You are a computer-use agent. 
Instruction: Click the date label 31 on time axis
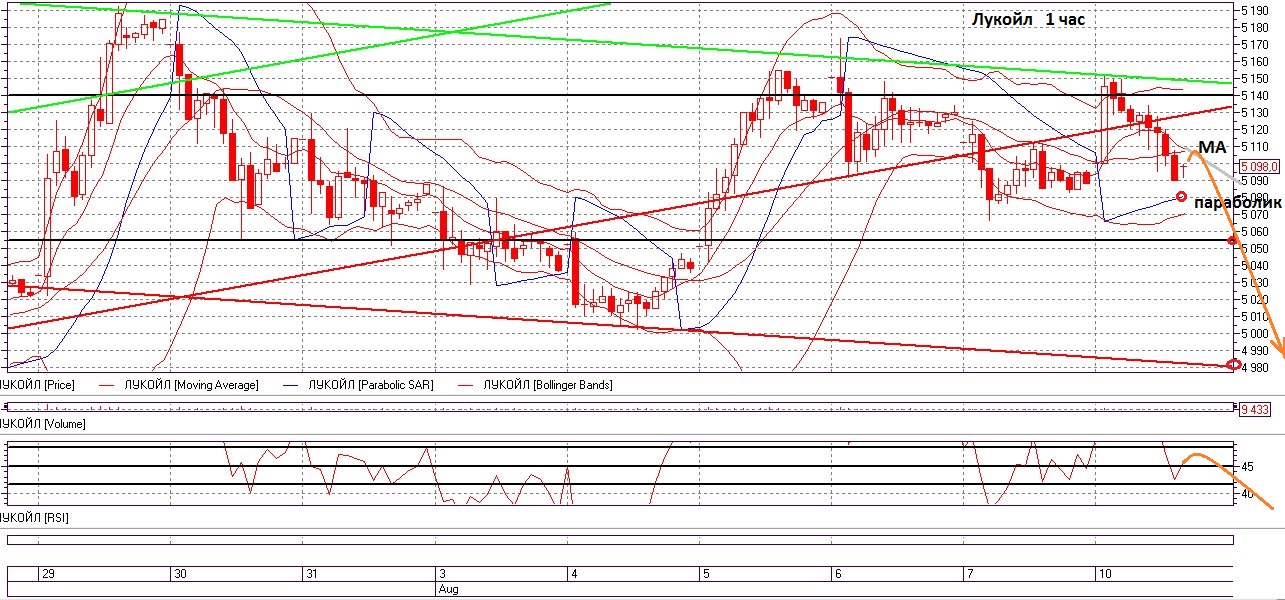312,574
